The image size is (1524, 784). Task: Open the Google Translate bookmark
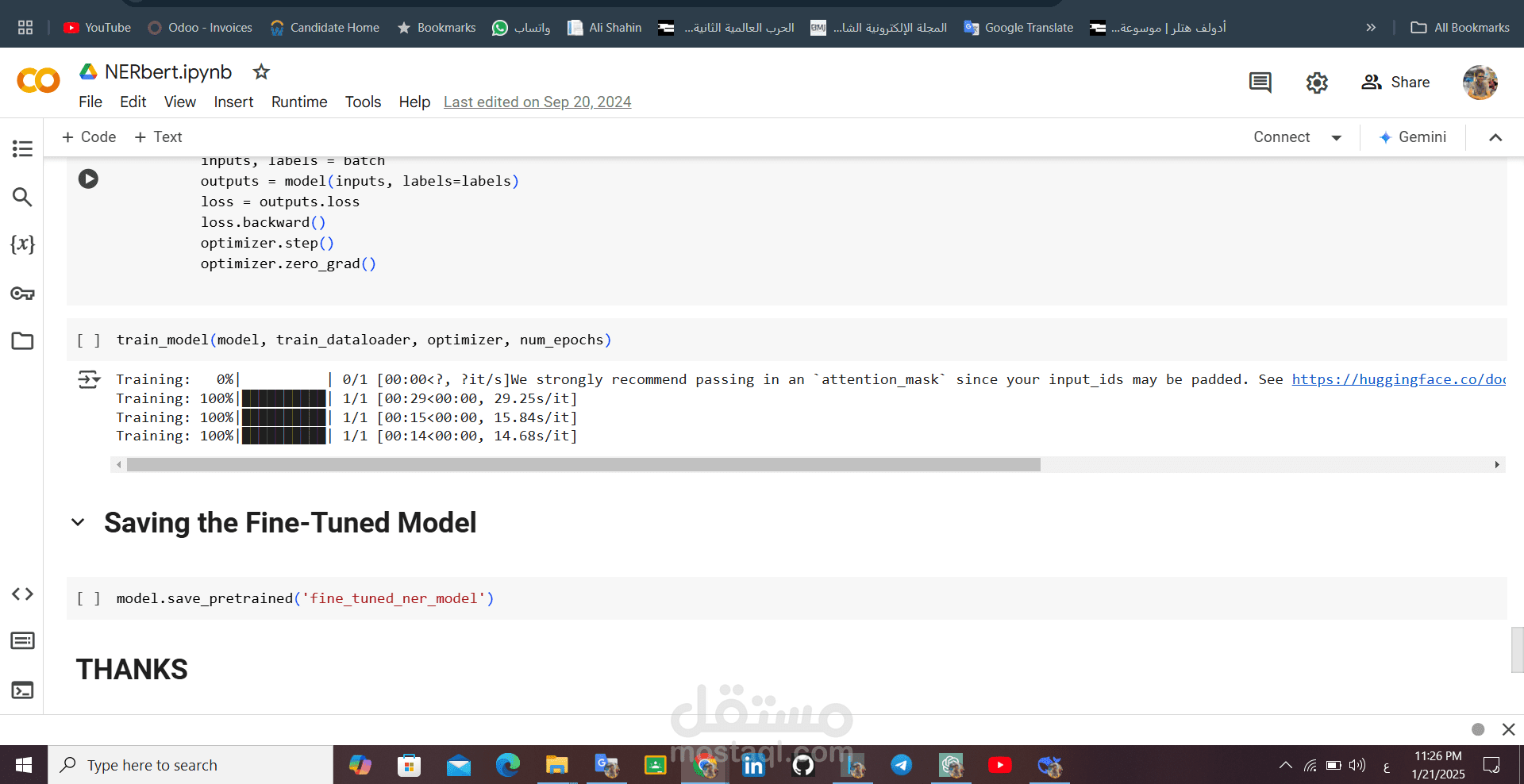1018,28
